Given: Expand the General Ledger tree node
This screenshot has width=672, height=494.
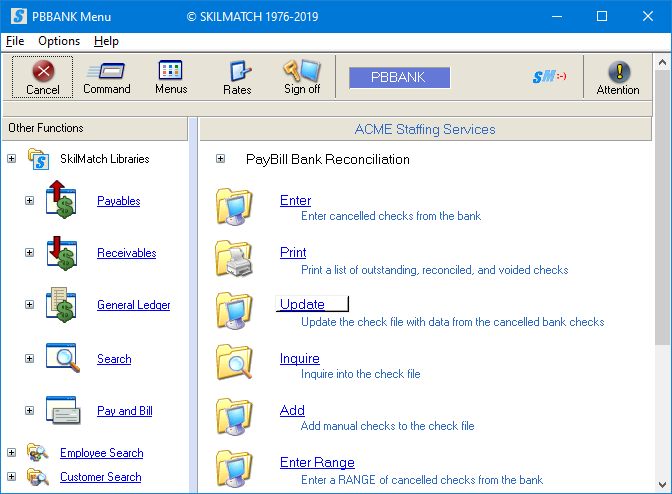Looking at the screenshot, I should [x=29, y=305].
